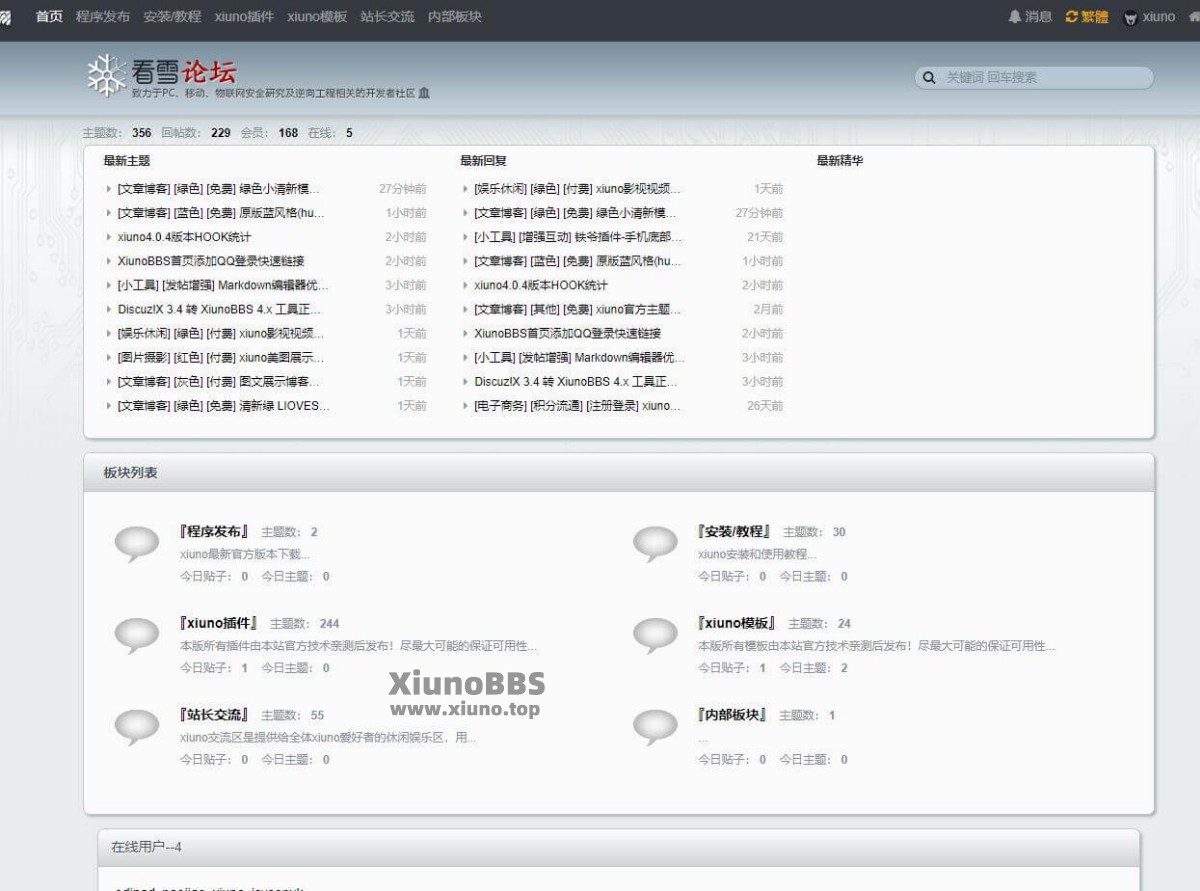Click the 主题数: 356 site statistic

tap(117, 133)
